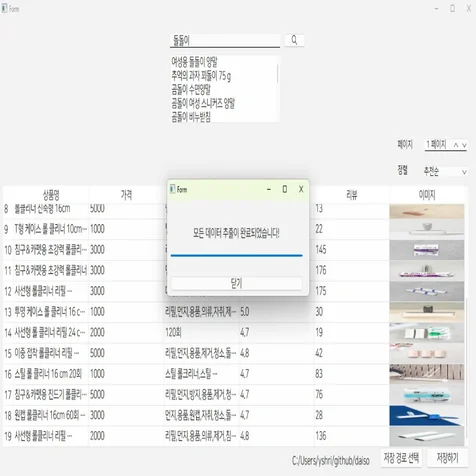Select row 11 침구&카펫용 초강력 롤클리너

(x=51, y=270)
